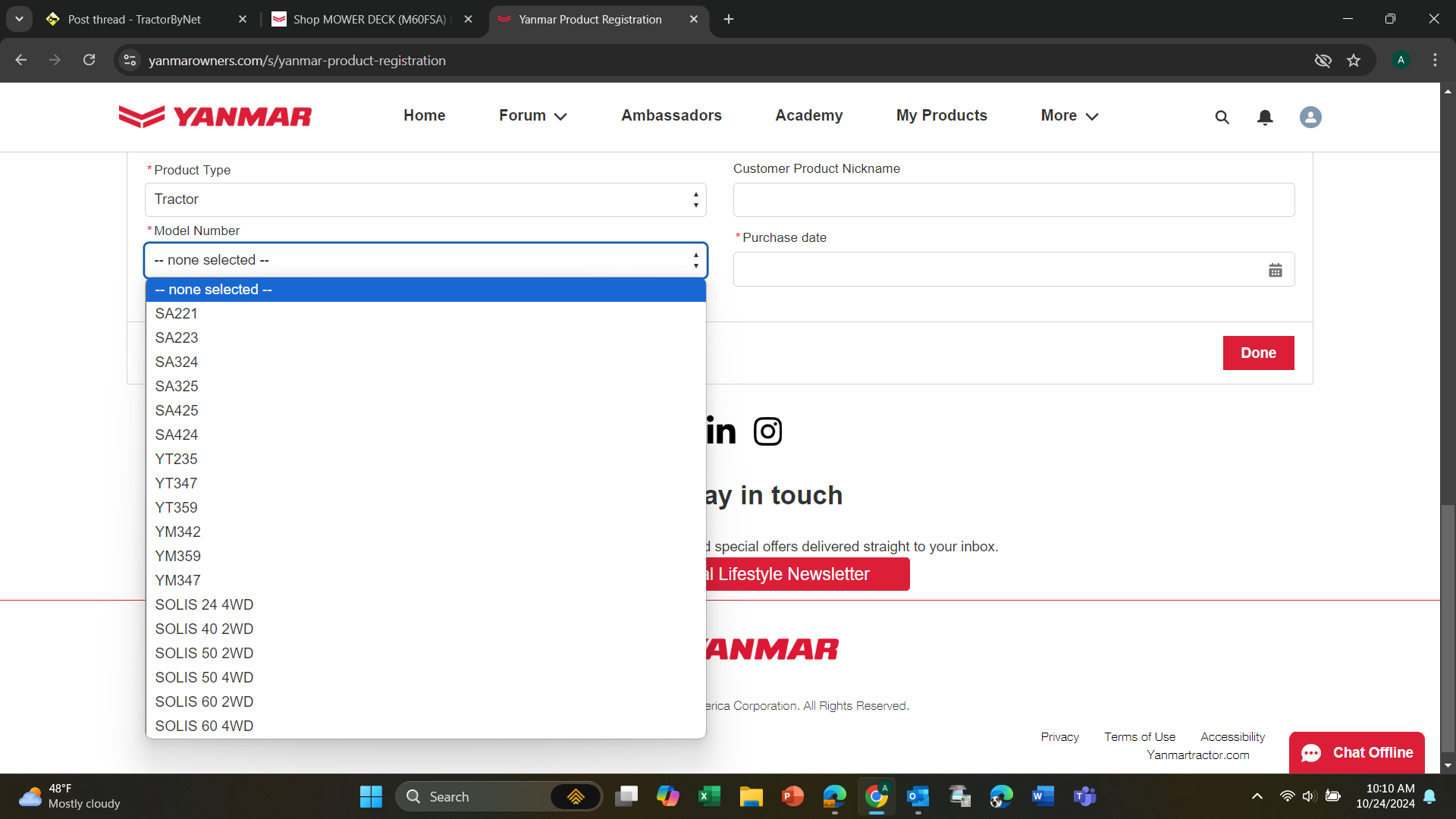Image resolution: width=1456 pixels, height=819 pixels.
Task: Expand the More menu
Action: [1069, 115]
